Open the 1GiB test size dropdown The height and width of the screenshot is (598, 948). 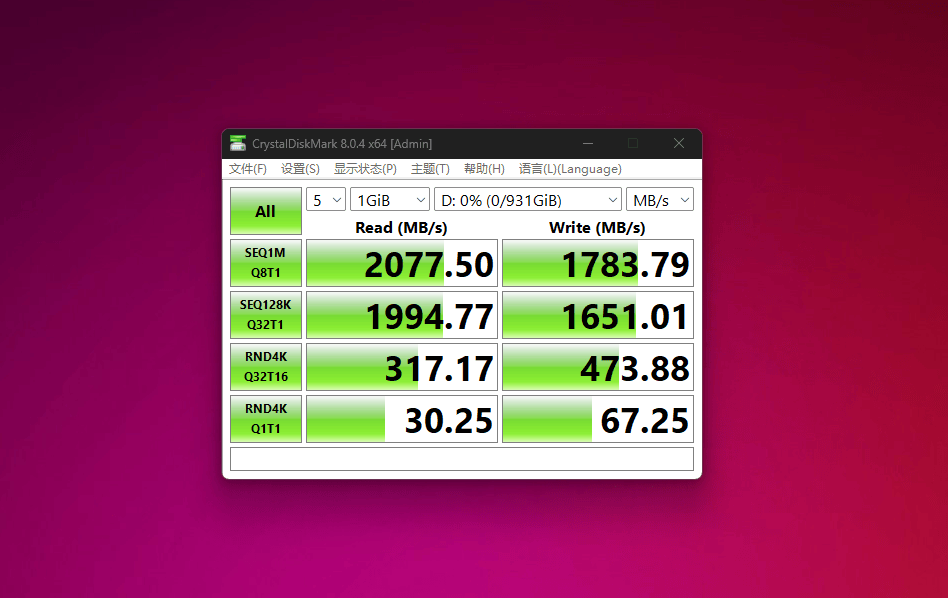tap(390, 200)
